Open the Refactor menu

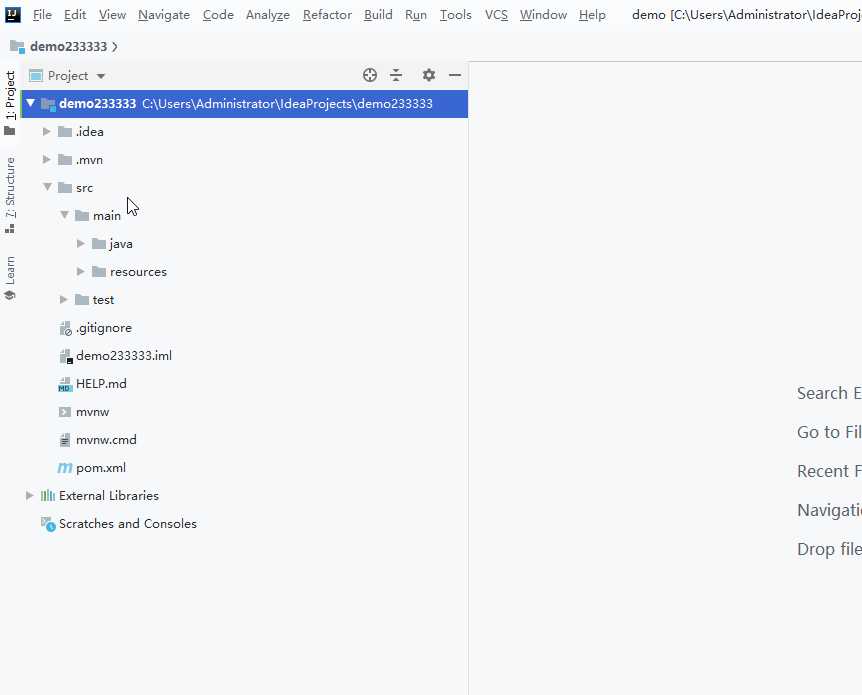coord(327,15)
